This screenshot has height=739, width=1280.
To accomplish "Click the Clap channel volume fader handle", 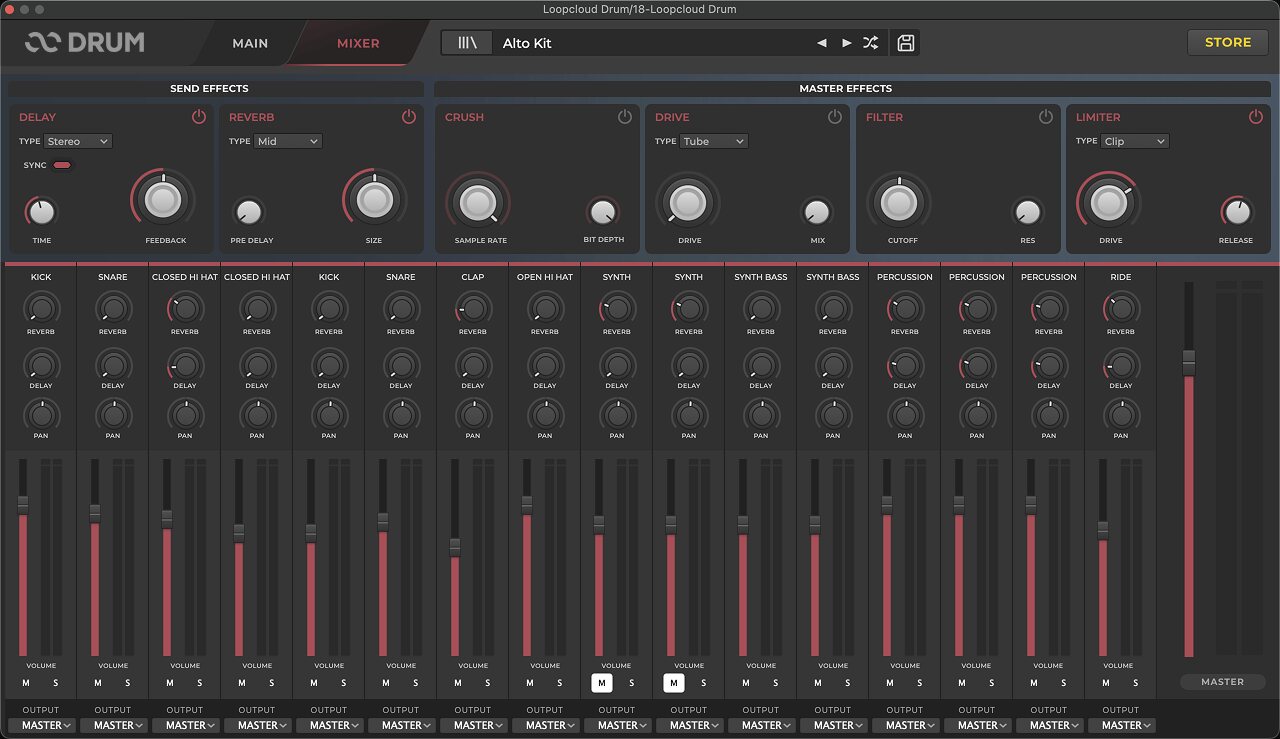I will point(455,547).
